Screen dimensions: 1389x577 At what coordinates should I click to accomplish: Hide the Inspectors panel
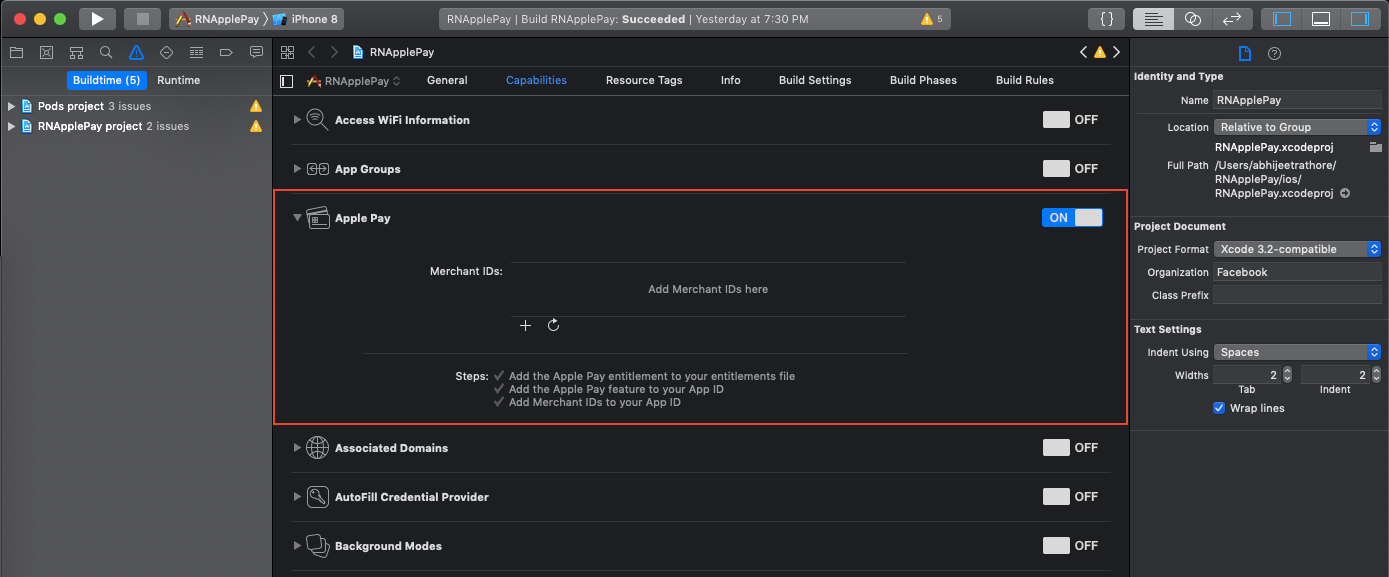pos(1360,19)
